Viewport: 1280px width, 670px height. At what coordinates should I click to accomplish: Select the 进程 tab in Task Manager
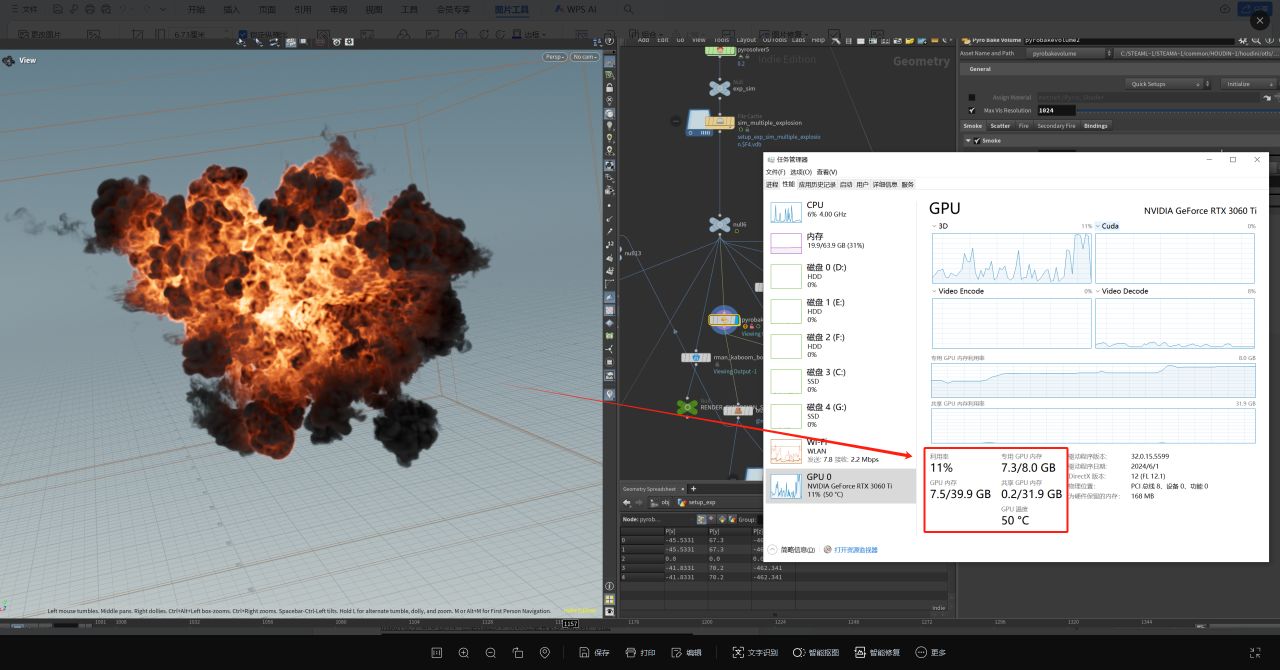click(x=772, y=185)
